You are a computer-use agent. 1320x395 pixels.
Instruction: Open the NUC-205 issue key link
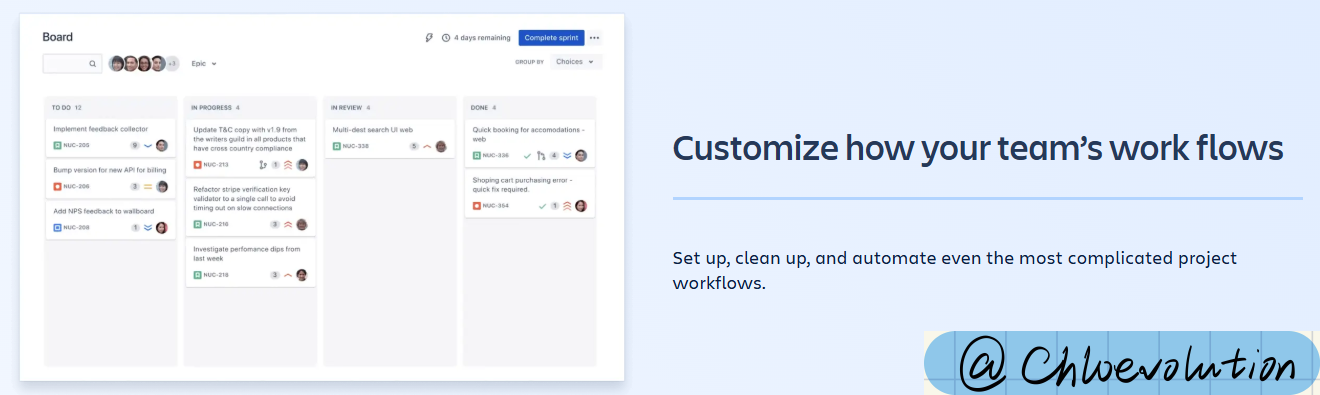pos(76,145)
